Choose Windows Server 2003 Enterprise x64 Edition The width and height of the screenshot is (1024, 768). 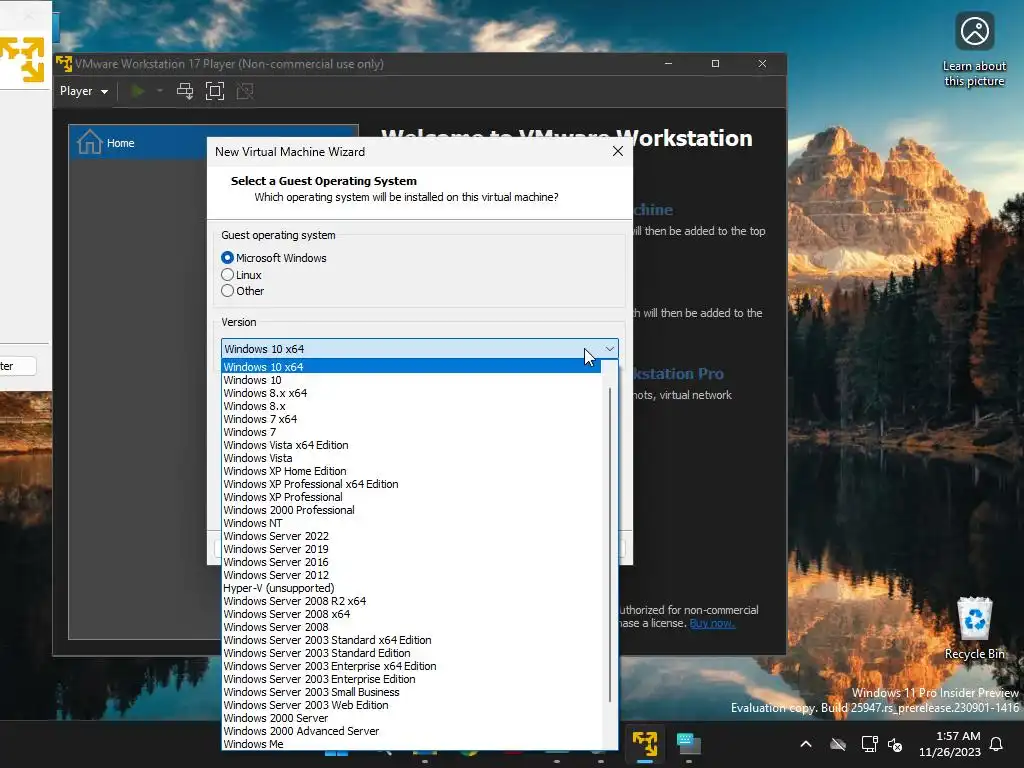coord(411,666)
